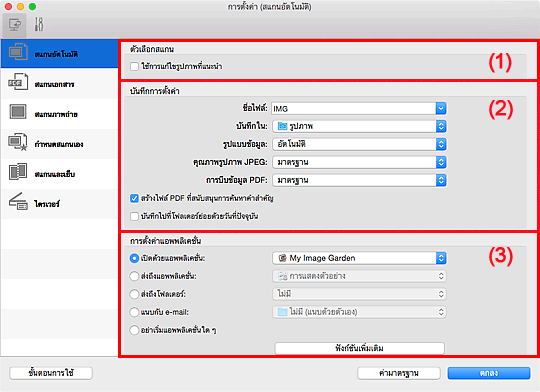Select เปิดด้วยแอพพลิเคชั่น radio button

pyautogui.click(x=134, y=258)
